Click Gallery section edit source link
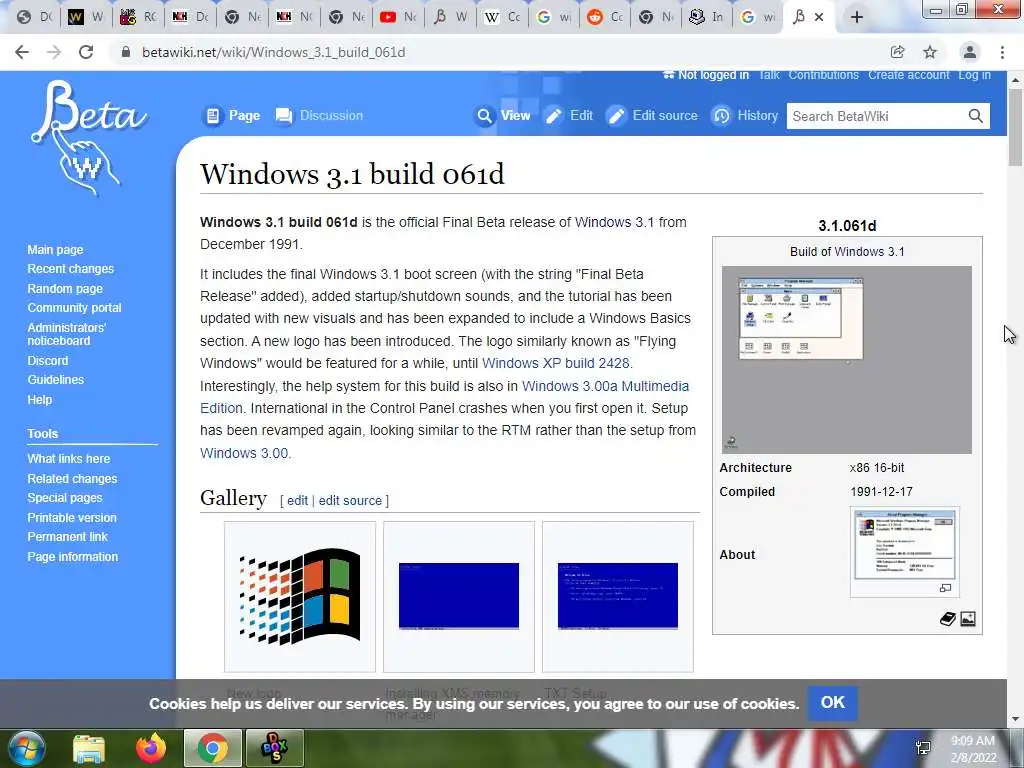 click(x=350, y=500)
